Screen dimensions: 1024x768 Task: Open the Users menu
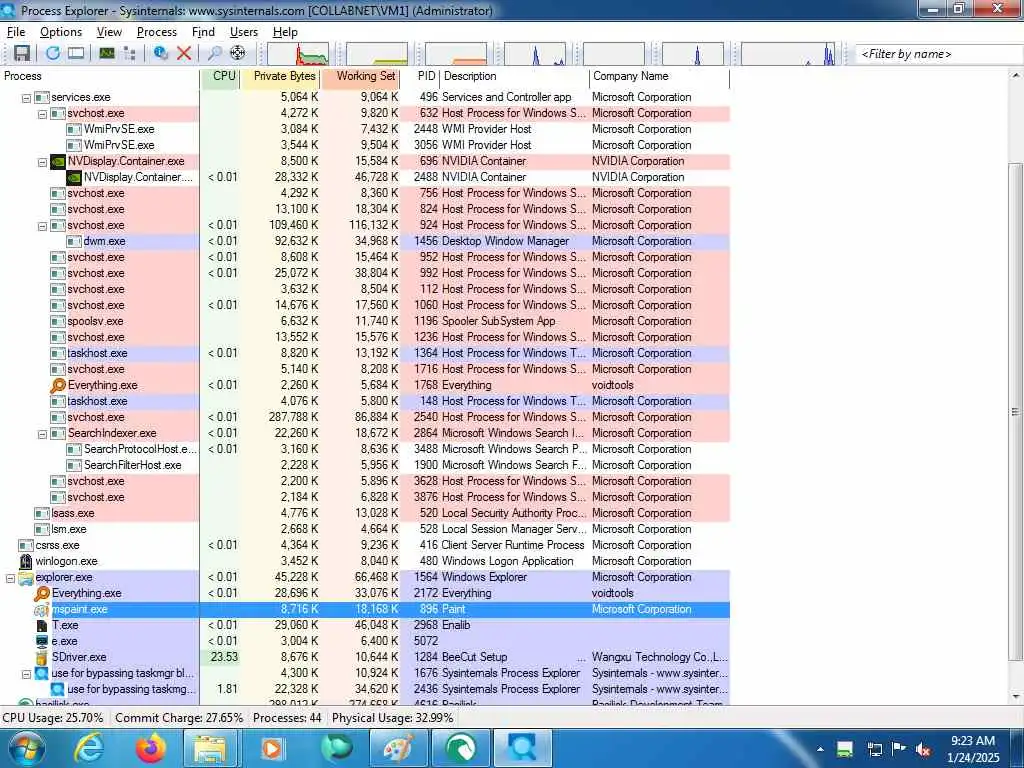click(x=244, y=32)
